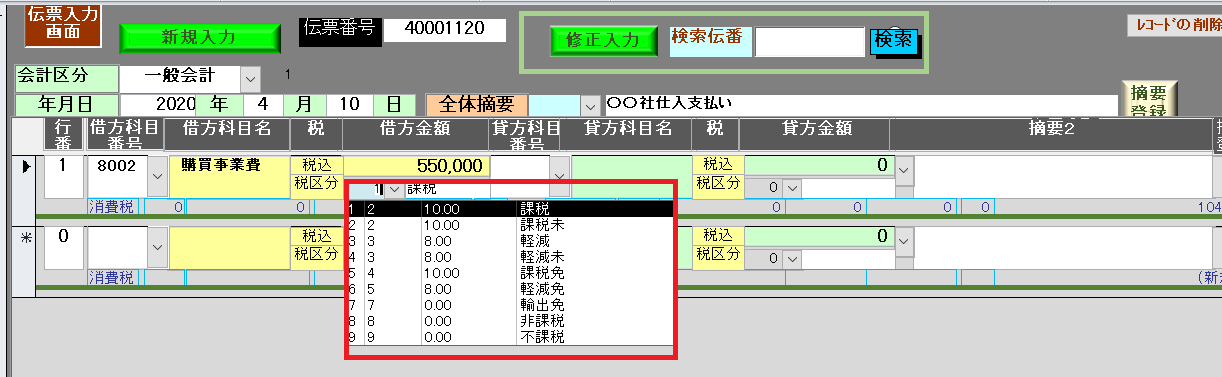Click the 伝票番号 field showing 40001120
The image size is (1222, 377).
click(445, 29)
